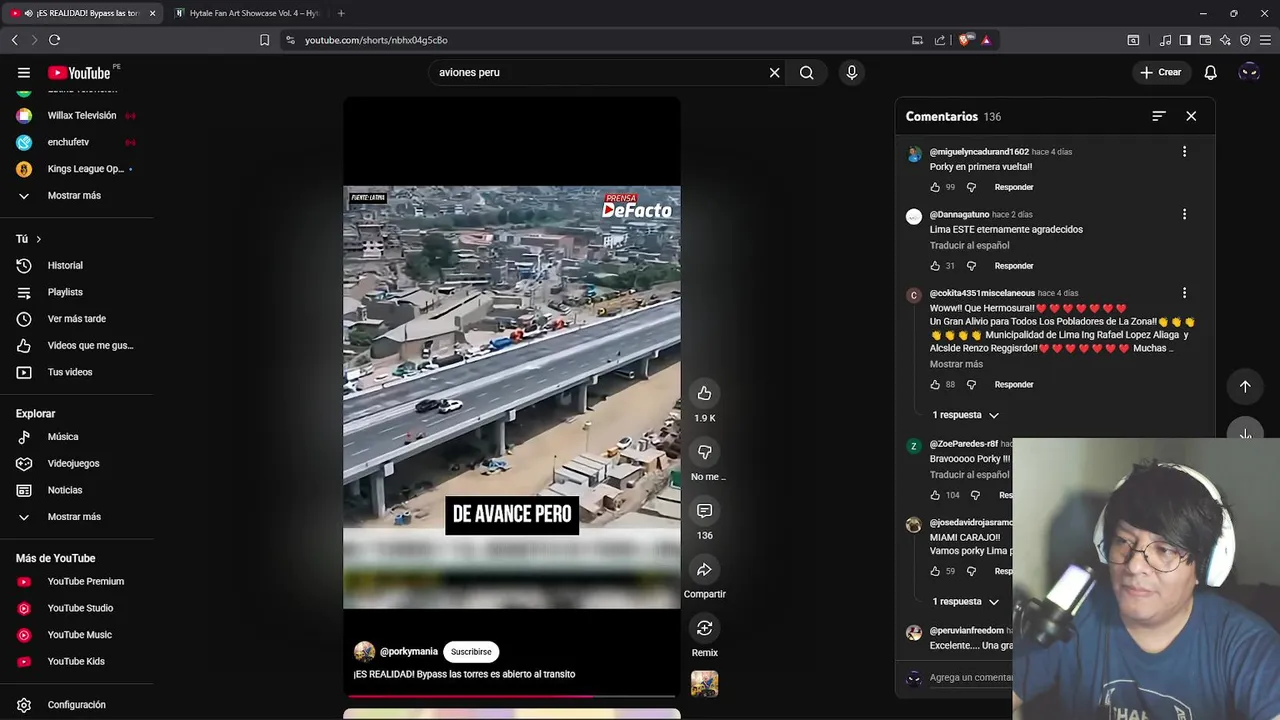
Task: Reply to miguelyncadurand1602 with Responder
Action: point(1013,187)
